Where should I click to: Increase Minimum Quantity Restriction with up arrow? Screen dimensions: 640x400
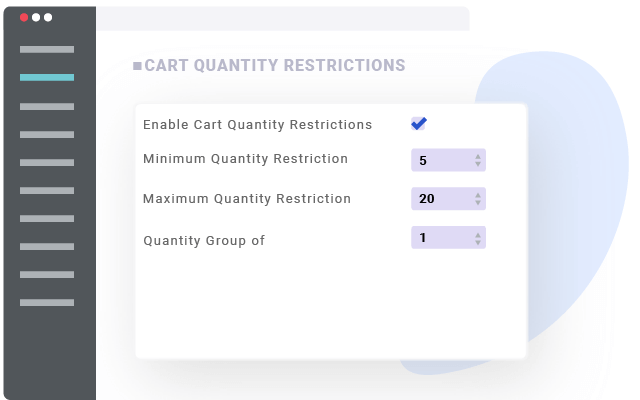tap(478, 156)
